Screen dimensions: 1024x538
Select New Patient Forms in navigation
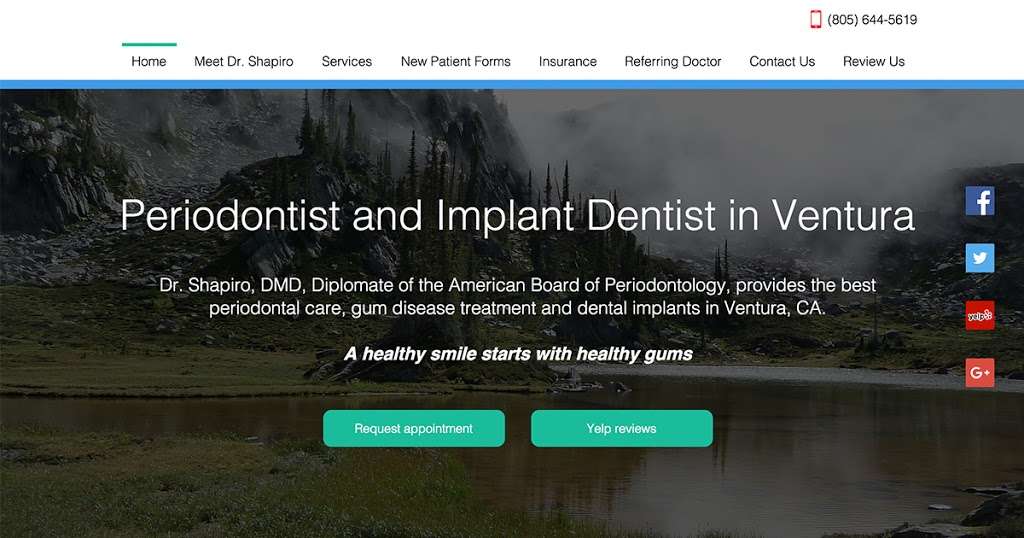tap(456, 61)
